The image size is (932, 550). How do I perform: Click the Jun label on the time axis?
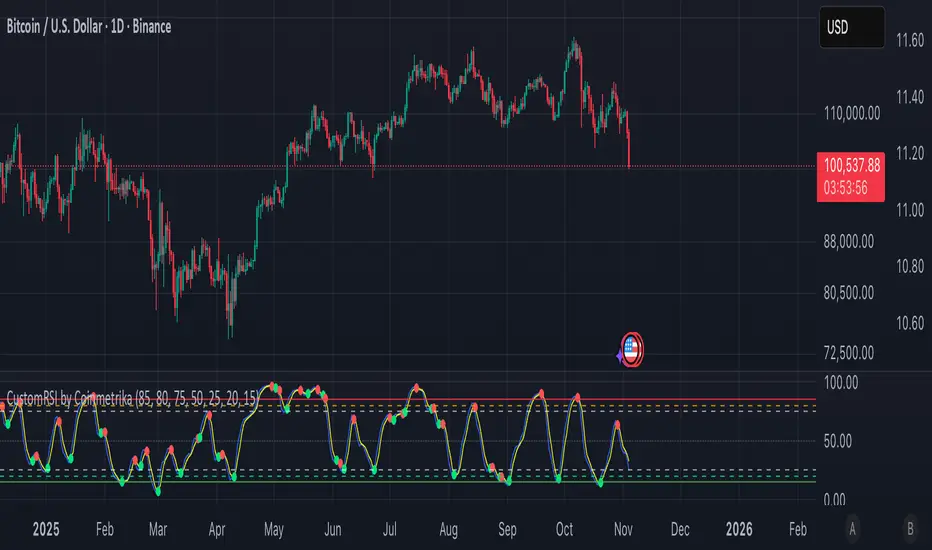tap(332, 529)
